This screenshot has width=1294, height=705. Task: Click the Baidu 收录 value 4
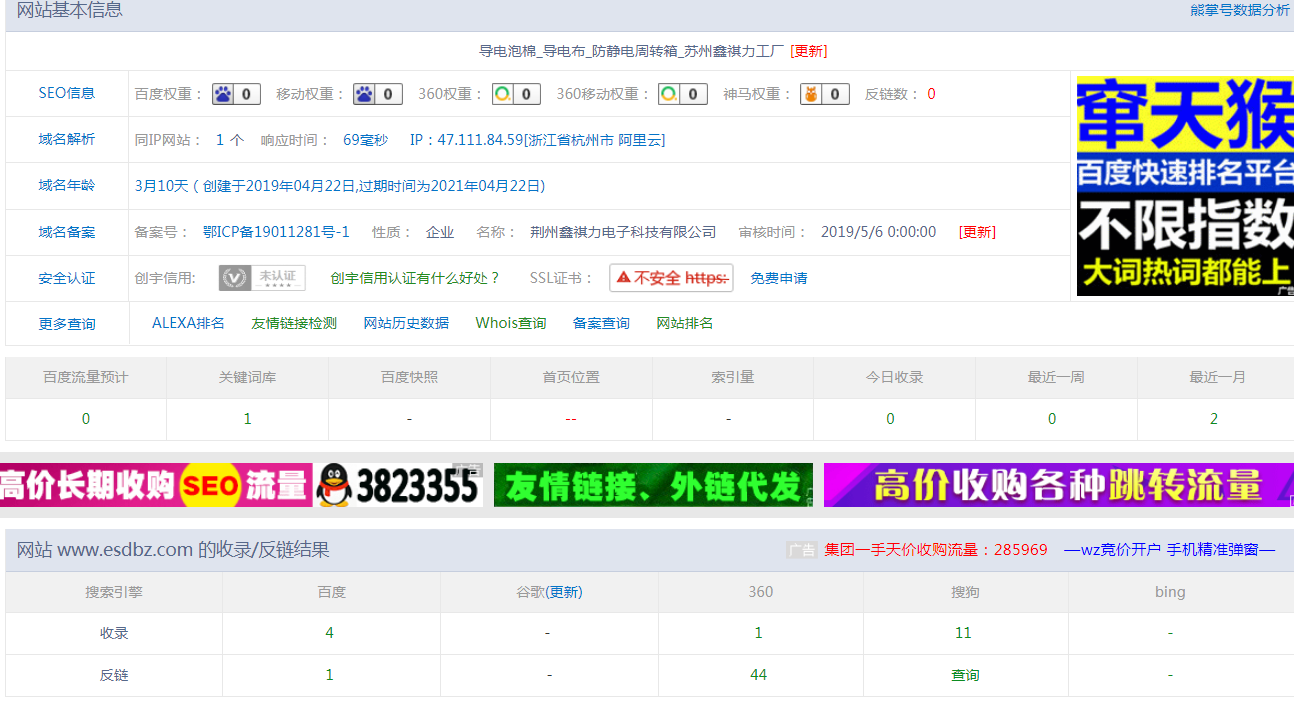(x=330, y=633)
